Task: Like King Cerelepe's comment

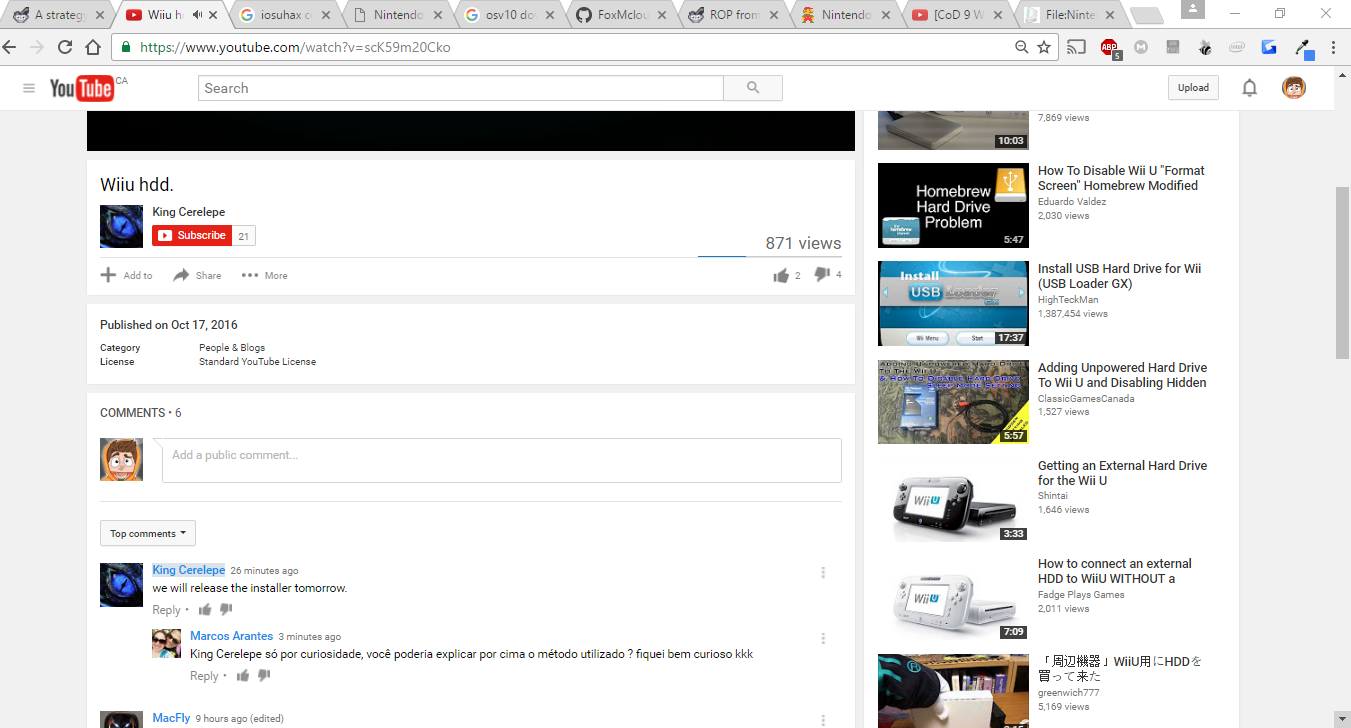Action: point(205,609)
